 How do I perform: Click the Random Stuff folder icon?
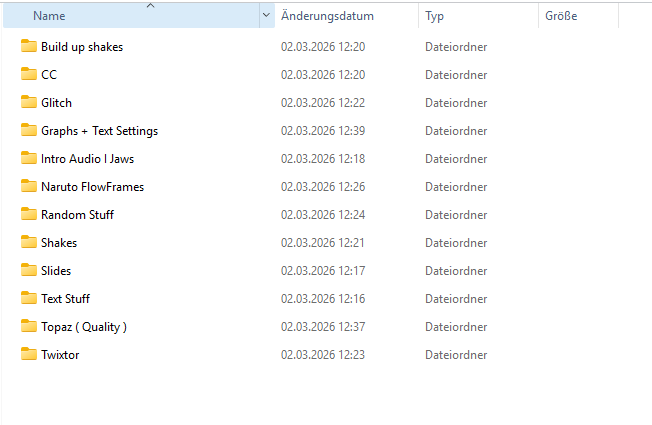[28, 215]
